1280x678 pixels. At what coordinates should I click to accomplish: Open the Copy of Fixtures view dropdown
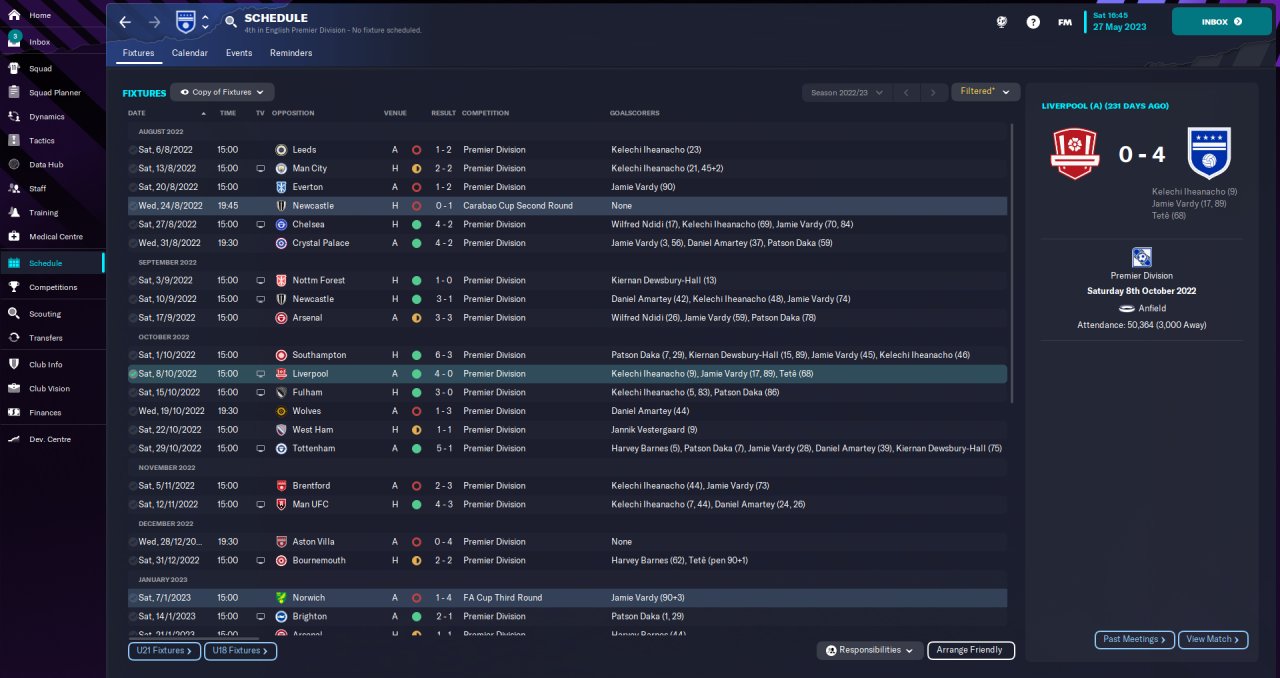pyautogui.click(x=222, y=92)
